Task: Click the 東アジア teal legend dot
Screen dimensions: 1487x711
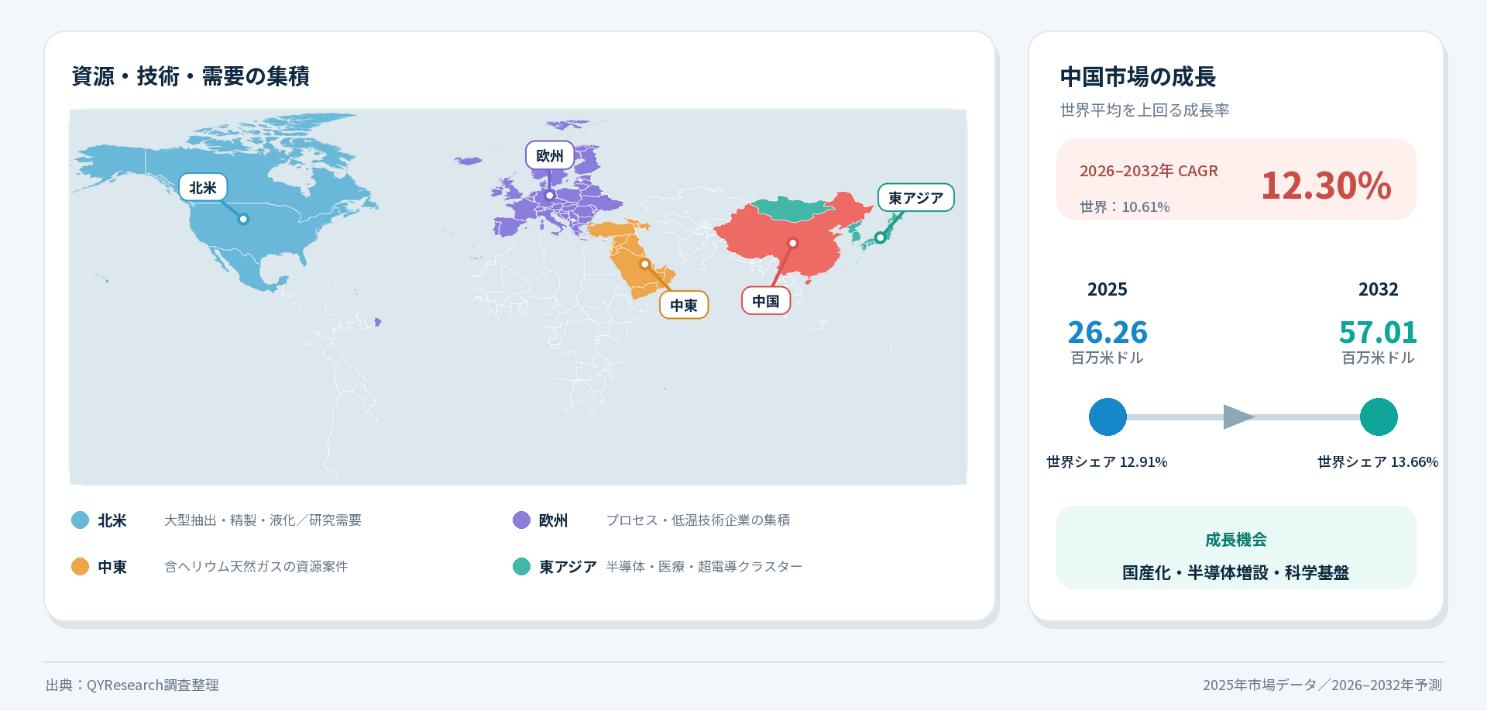Action: click(x=521, y=566)
